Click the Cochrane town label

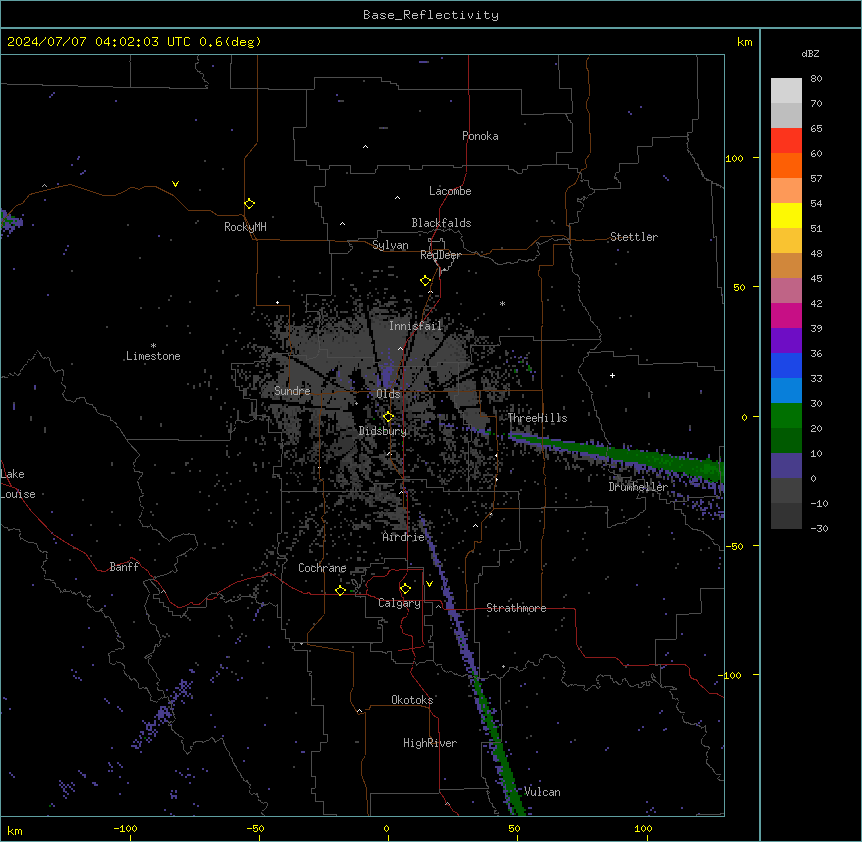coord(322,568)
